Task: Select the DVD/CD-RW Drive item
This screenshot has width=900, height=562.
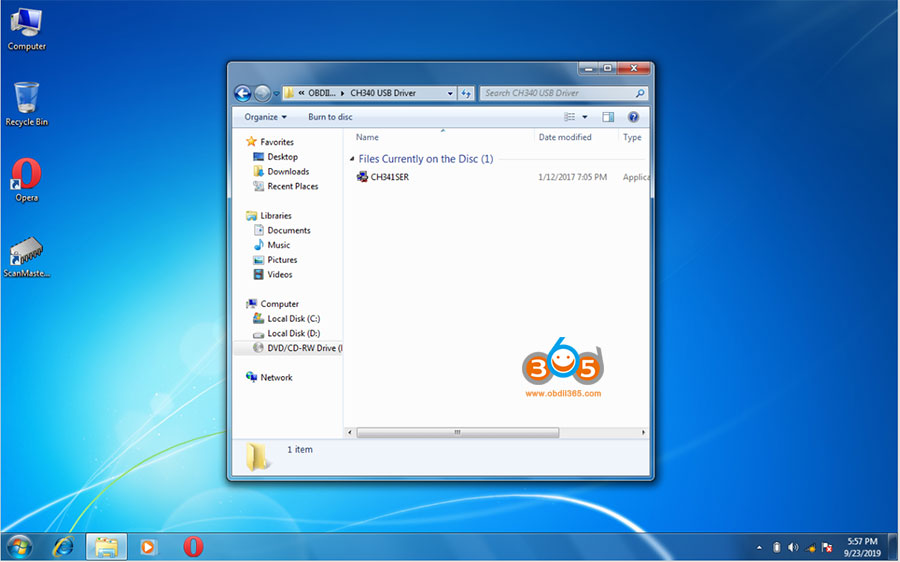Action: (288, 348)
